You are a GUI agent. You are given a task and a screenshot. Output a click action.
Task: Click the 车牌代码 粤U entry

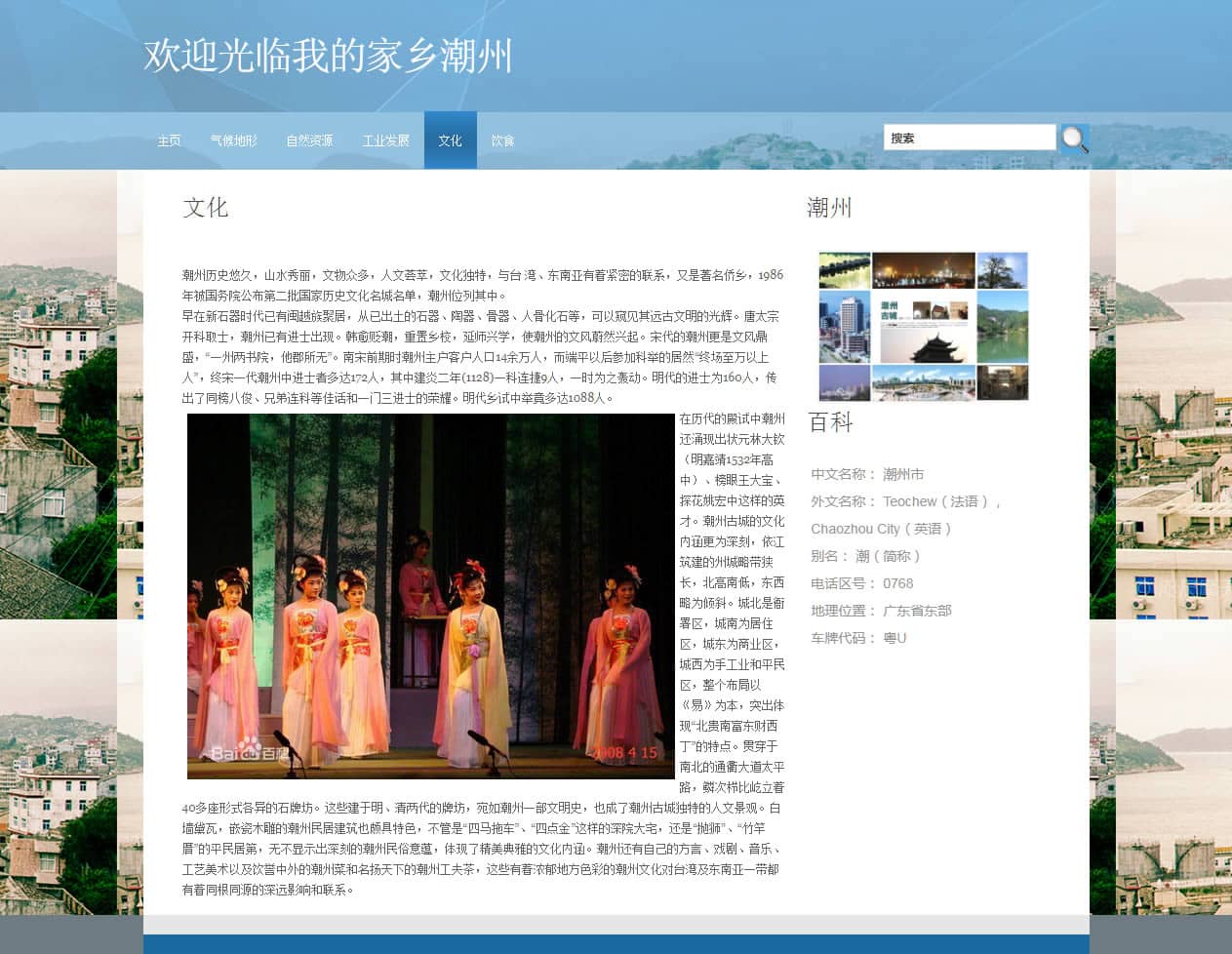click(x=858, y=638)
